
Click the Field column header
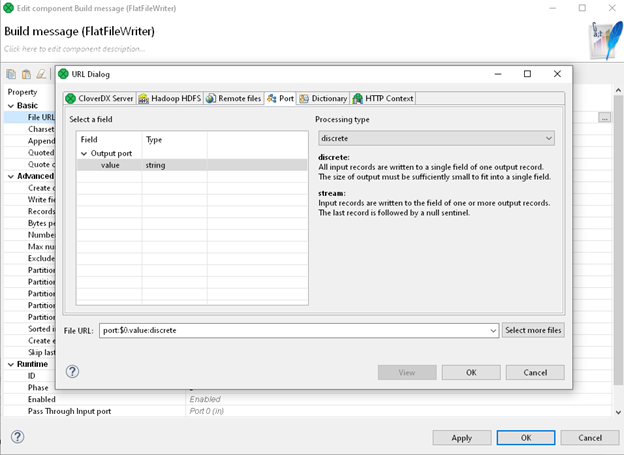click(x=109, y=140)
